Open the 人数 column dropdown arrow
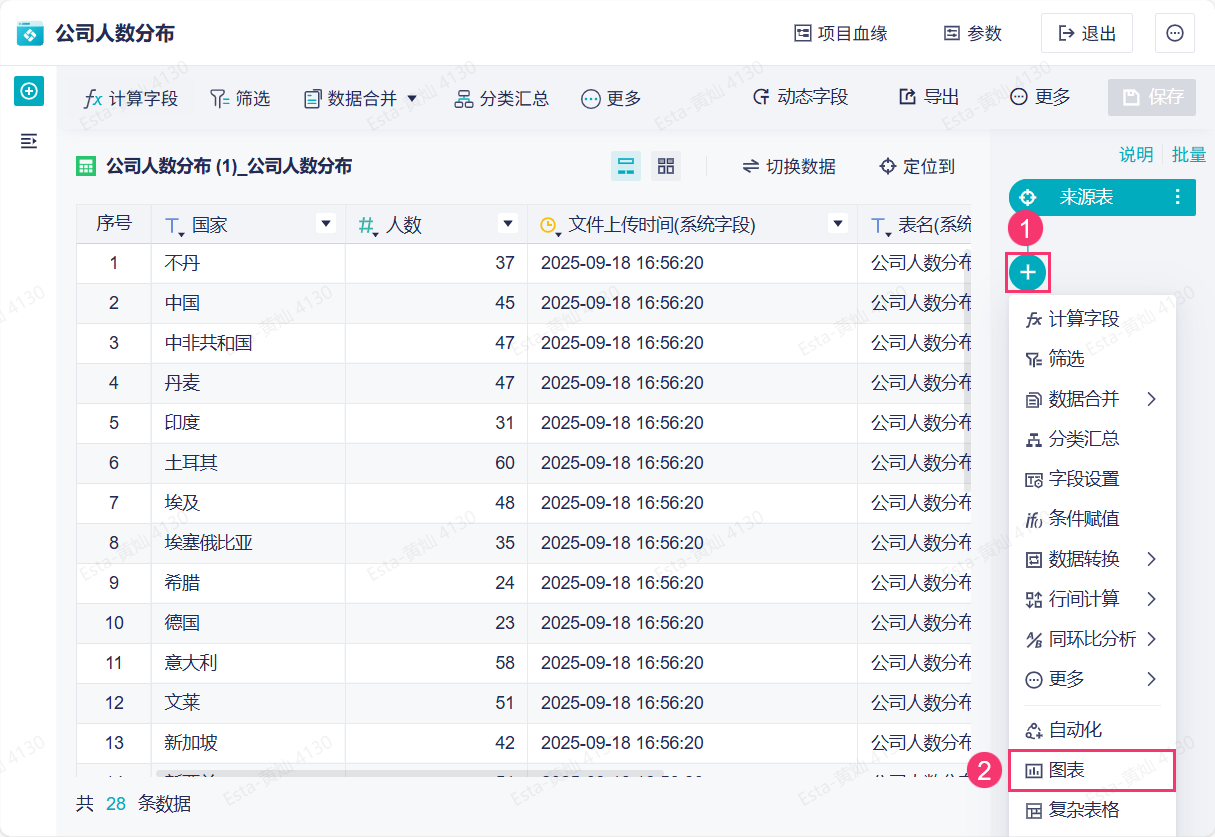Viewport: 1215px width, 837px height. (x=508, y=224)
